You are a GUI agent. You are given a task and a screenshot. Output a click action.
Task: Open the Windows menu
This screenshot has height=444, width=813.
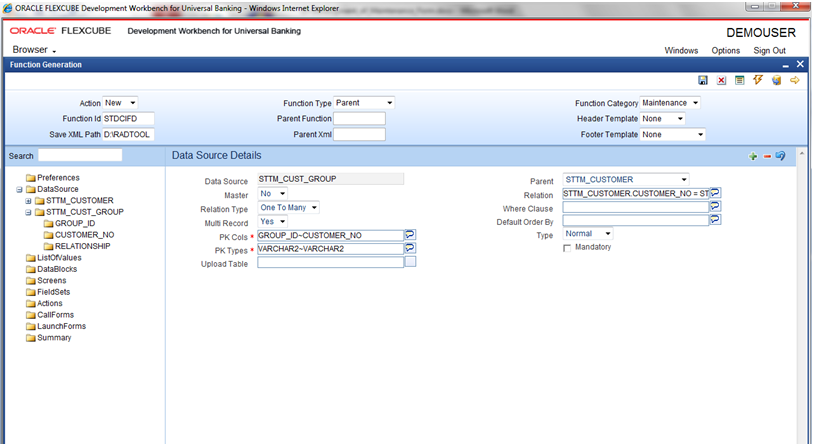pyautogui.click(x=681, y=50)
